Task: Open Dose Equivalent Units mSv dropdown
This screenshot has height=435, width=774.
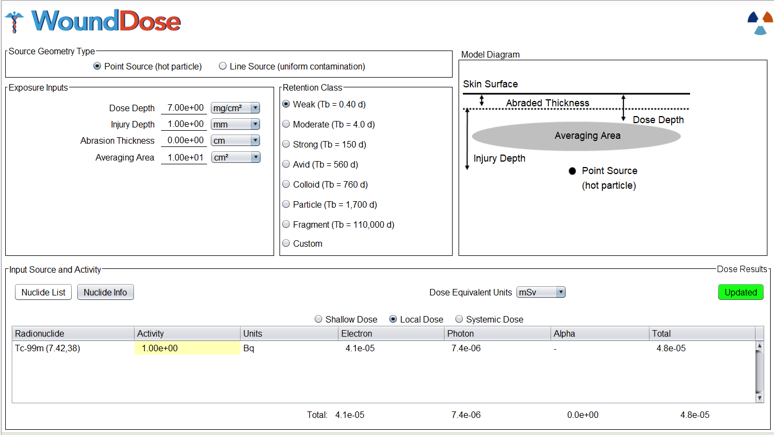Action: [541, 292]
